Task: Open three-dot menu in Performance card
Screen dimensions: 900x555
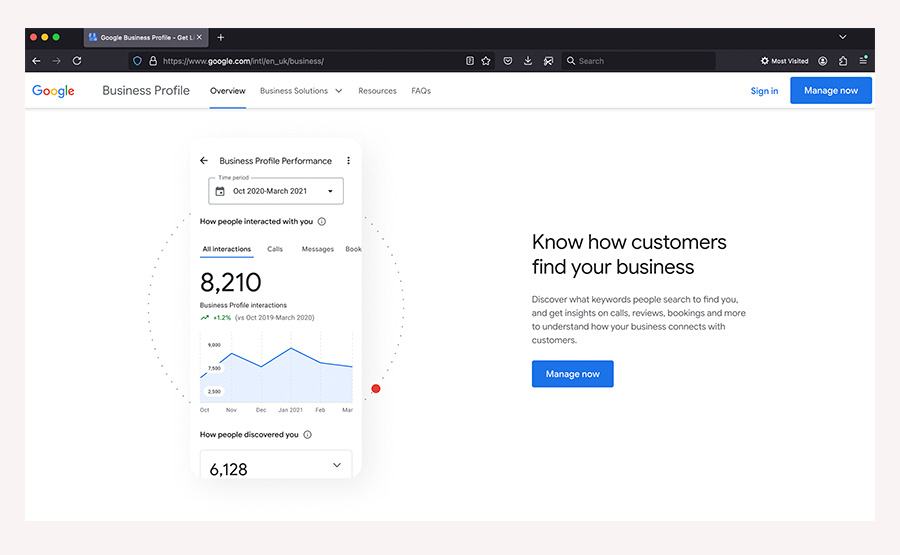Action: pos(348,161)
